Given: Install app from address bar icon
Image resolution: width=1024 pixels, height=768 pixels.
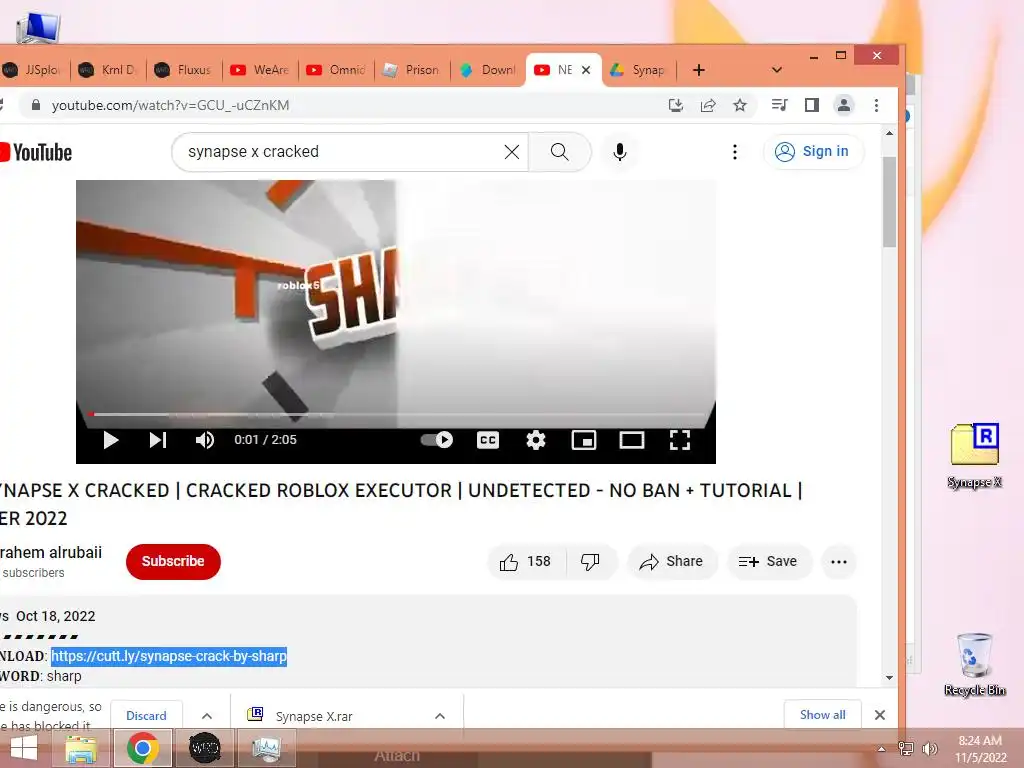Looking at the screenshot, I should pyautogui.click(x=676, y=105).
